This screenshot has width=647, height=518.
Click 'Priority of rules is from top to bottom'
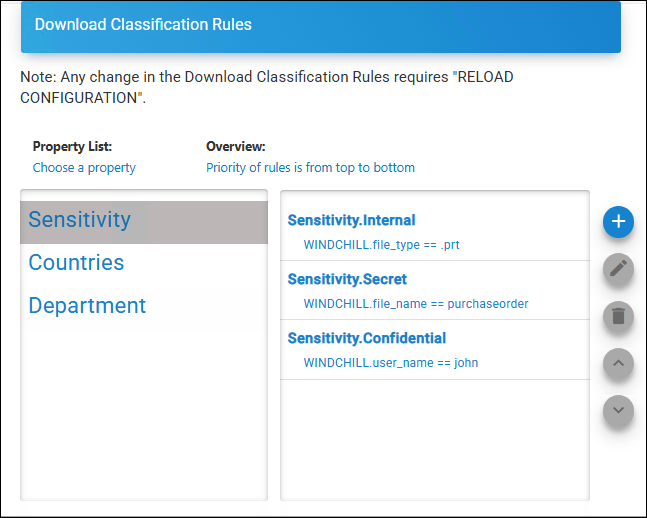click(310, 168)
